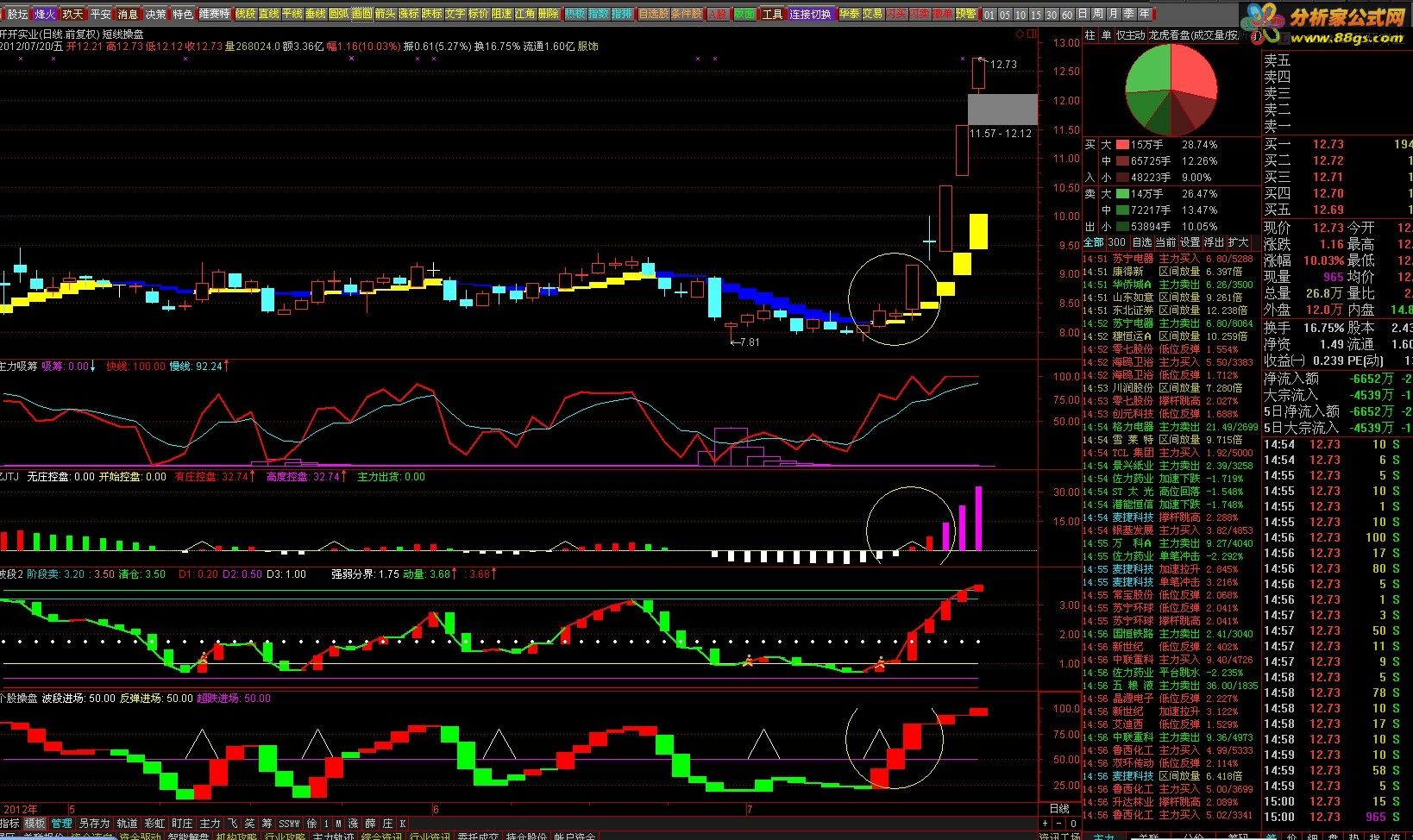Select the 文字 text annotation tool

tap(455, 14)
